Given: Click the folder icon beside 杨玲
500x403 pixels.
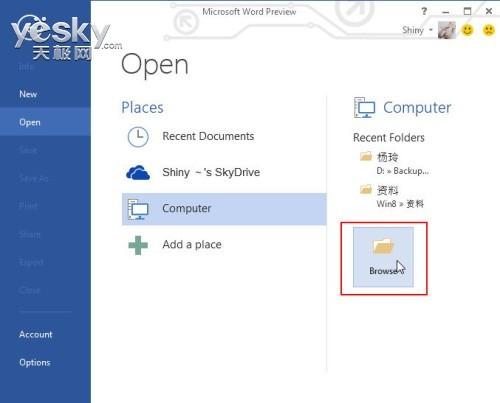Looking at the screenshot, I should pyautogui.click(x=366, y=156).
